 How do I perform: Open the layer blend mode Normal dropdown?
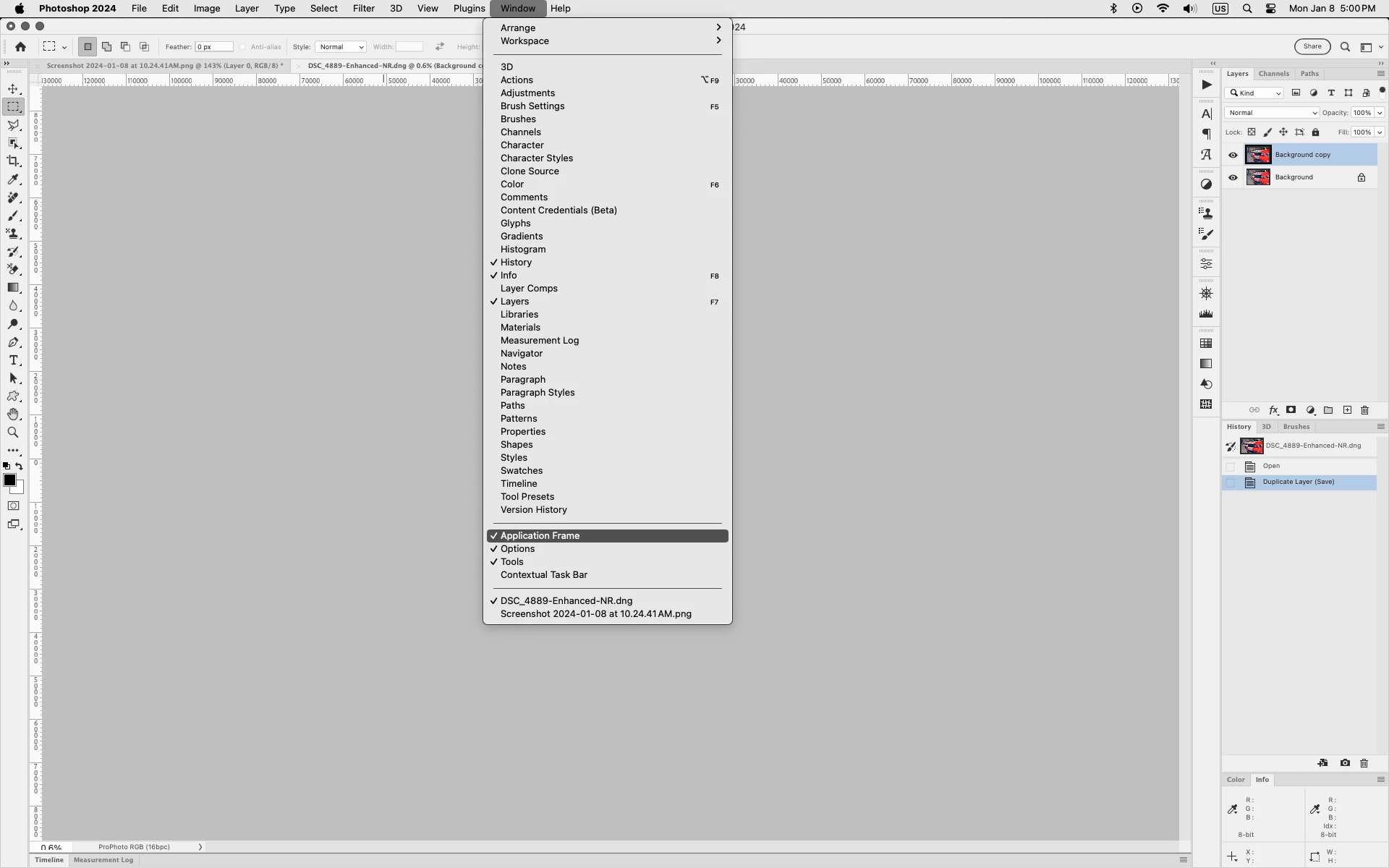pos(1272,113)
